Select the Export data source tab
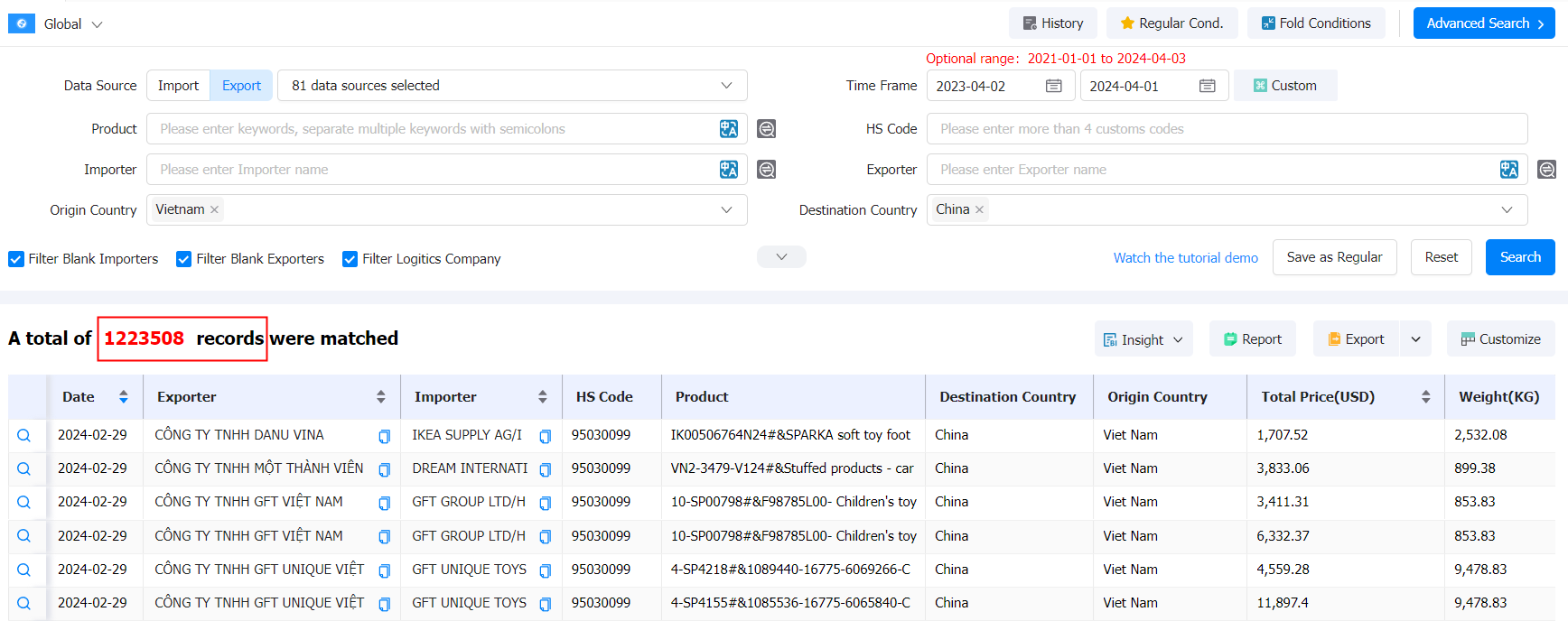1568x621 pixels. [241, 86]
